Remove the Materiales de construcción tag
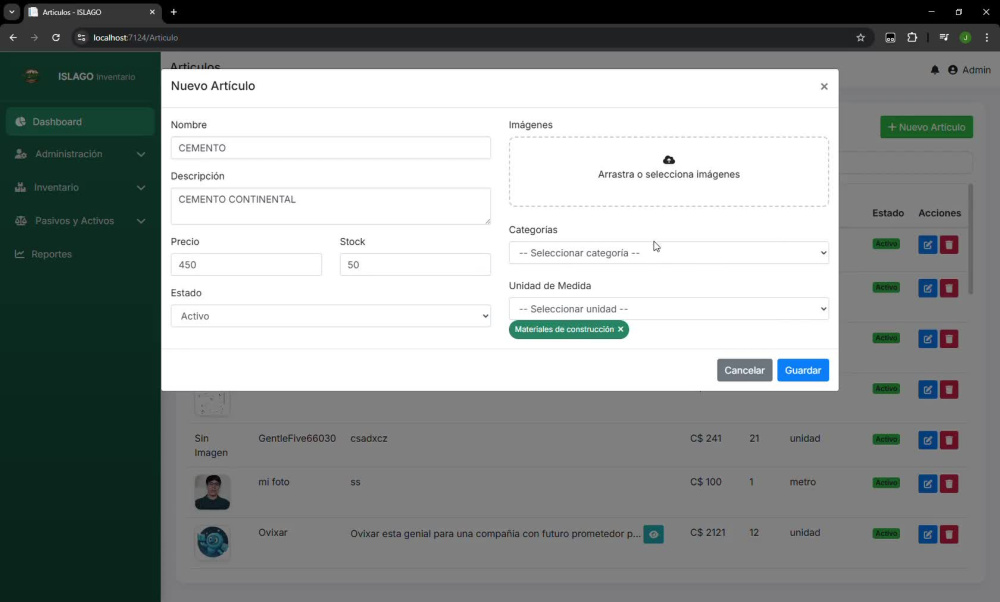The width and height of the screenshot is (1000, 602). coord(621,329)
